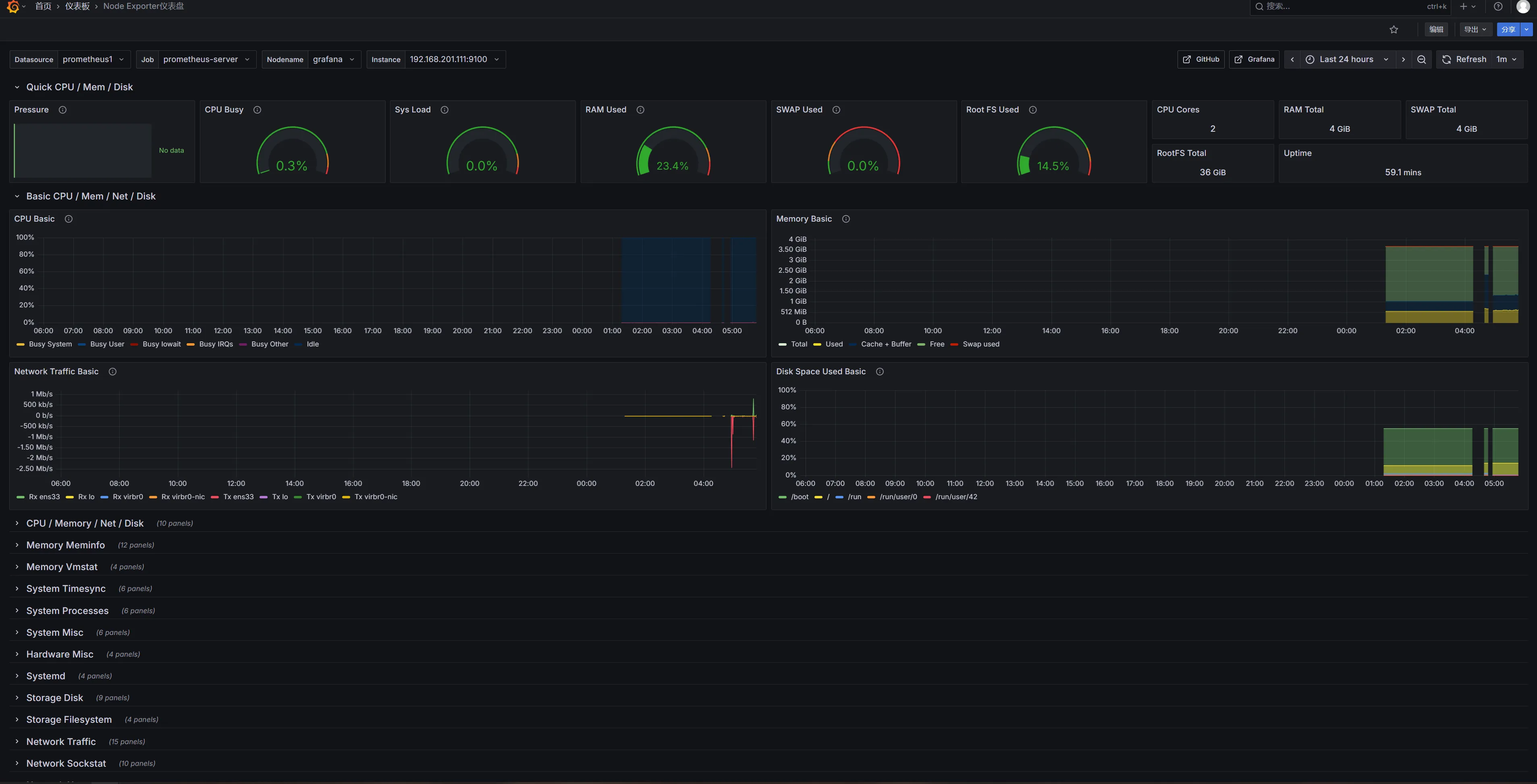Collapse the Quick CPU / Mem / Disk row
Image resolution: width=1537 pixels, height=784 pixels.
(x=79, y=87)
